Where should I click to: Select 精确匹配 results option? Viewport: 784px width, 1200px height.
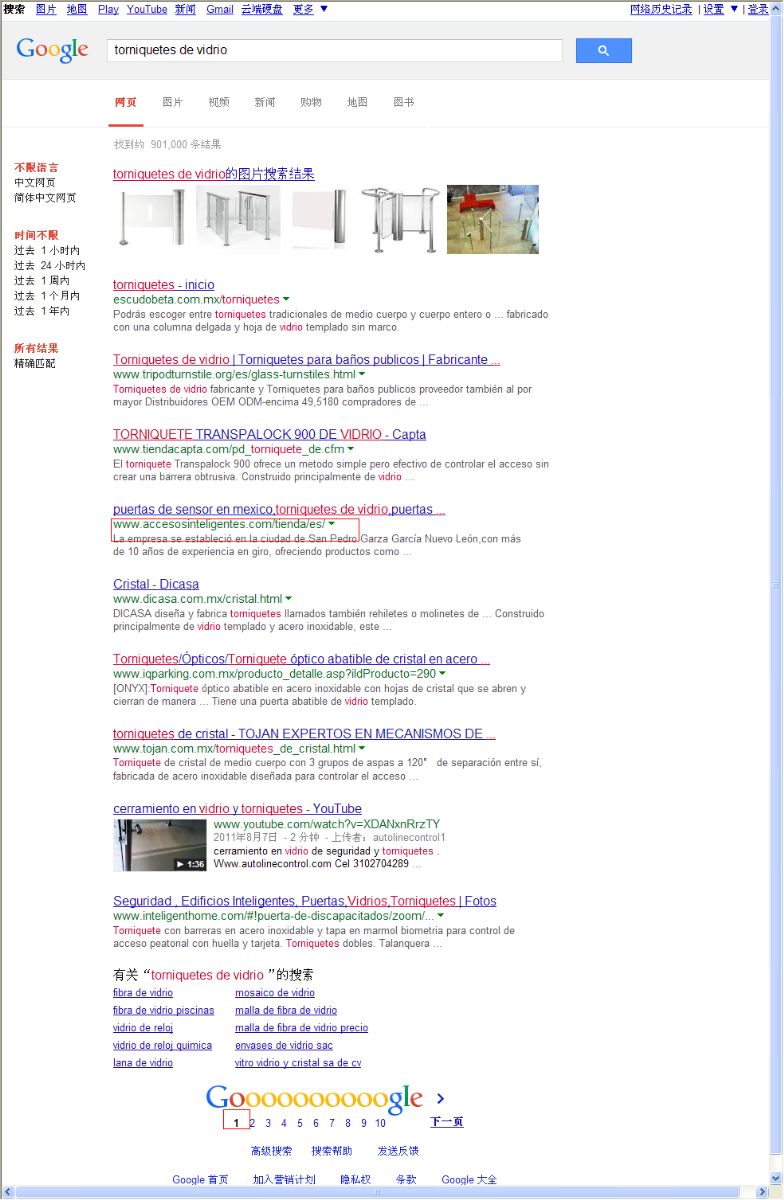pyautogui.click(x=35, y=363)
